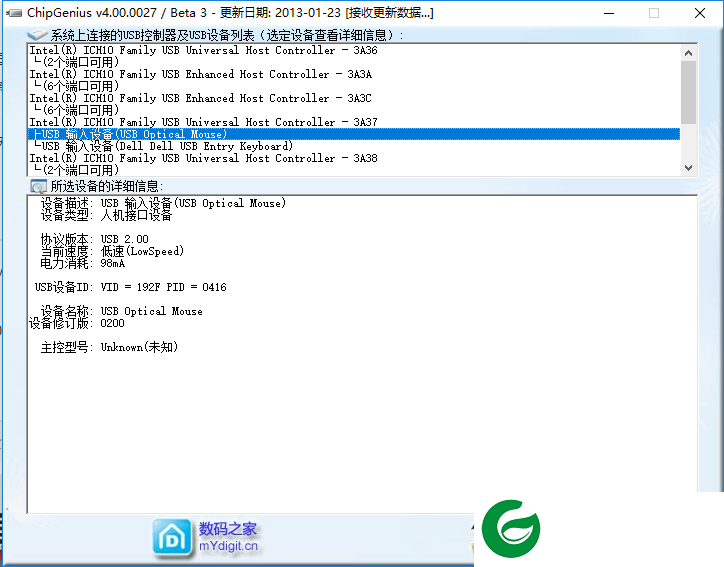Viewport: 724px width, 567px height.
Task: Click the 设备名称 USB Optical Mouse line
Action: pos(121,311)
